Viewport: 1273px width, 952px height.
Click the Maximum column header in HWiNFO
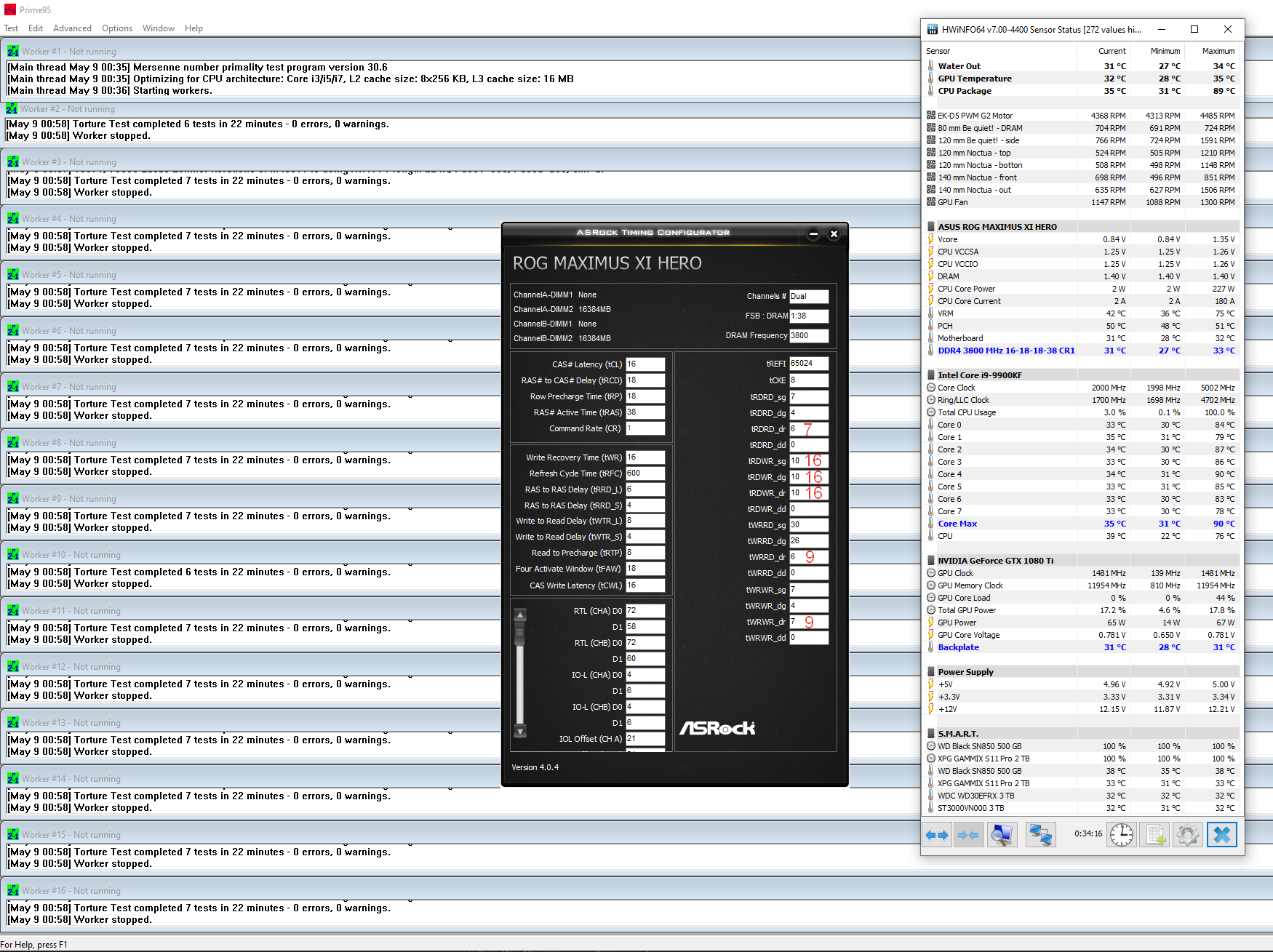[1213, 51]
